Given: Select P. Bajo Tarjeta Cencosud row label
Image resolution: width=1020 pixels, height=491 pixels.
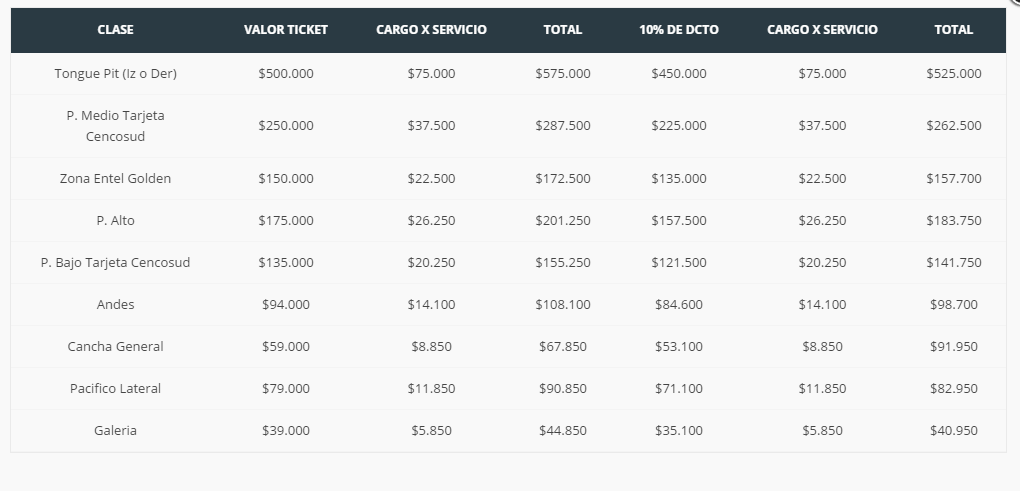Looking at the screenshot, I should [115, 263].
